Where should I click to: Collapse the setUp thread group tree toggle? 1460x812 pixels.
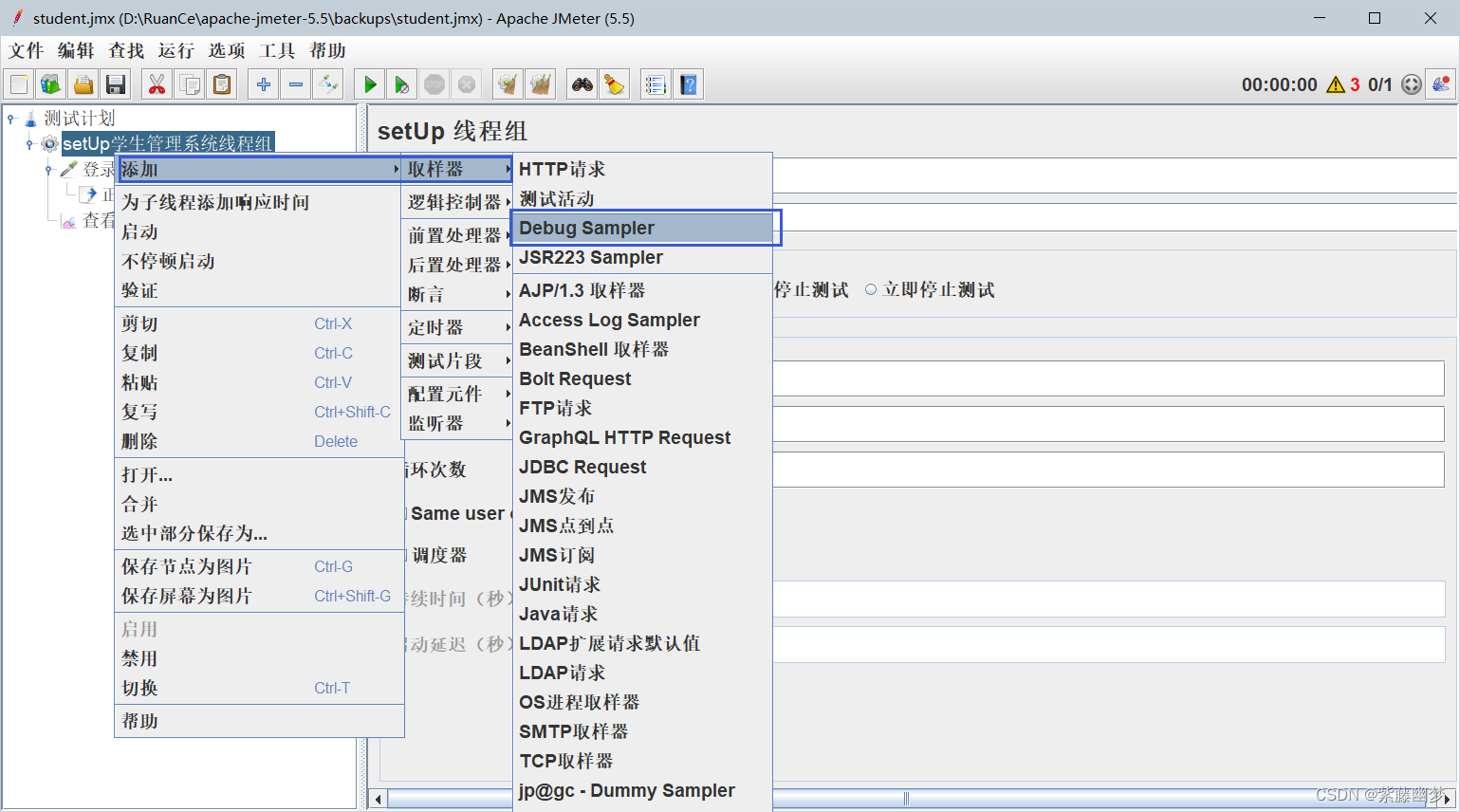[29, 144]
